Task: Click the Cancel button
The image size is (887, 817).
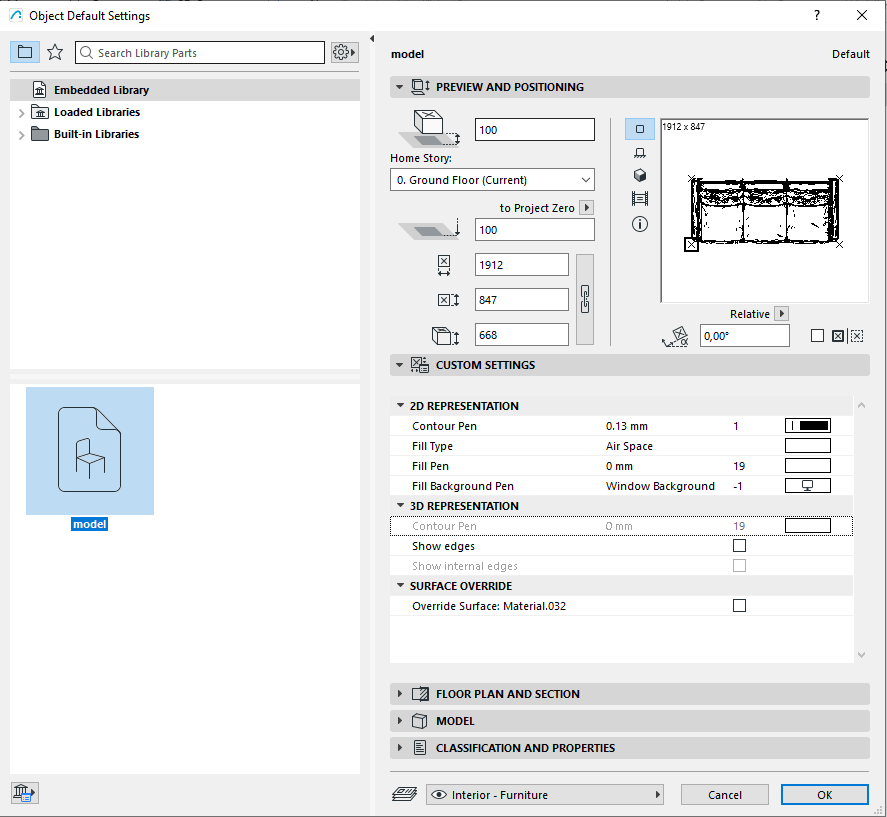Action: click(x=725, y=794)
